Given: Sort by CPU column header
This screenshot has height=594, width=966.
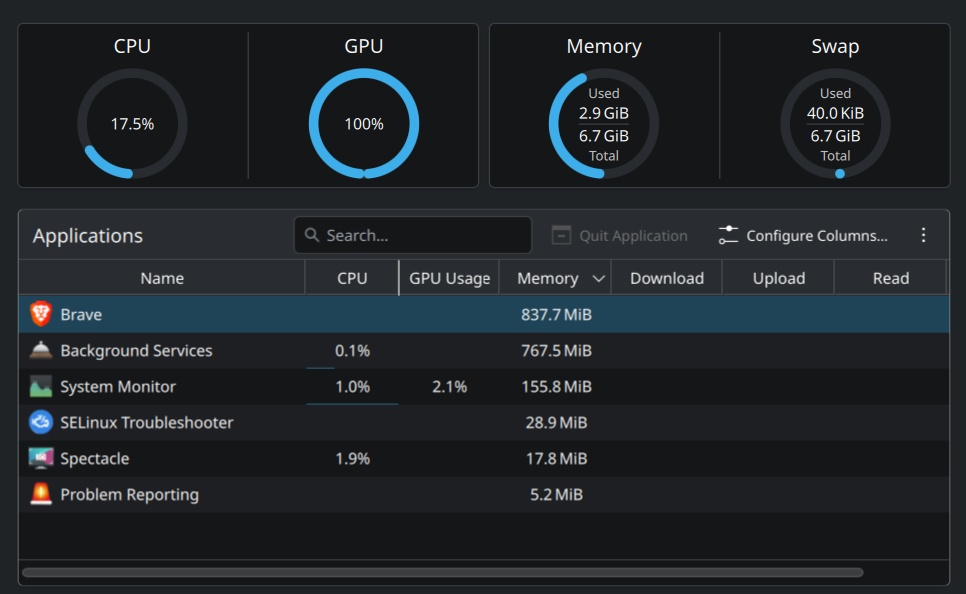Looking at the screenshot, I should pyautogui.click(x=352, y=278).
